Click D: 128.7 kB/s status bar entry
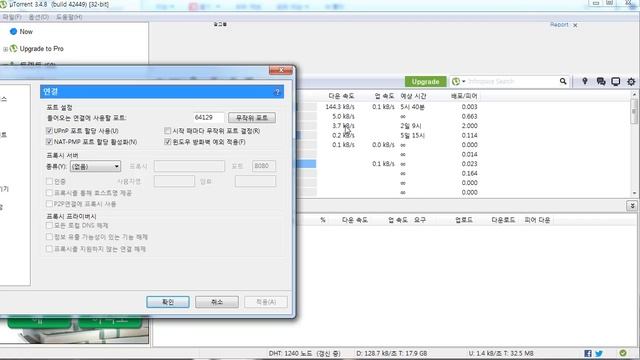 (391, 353)
